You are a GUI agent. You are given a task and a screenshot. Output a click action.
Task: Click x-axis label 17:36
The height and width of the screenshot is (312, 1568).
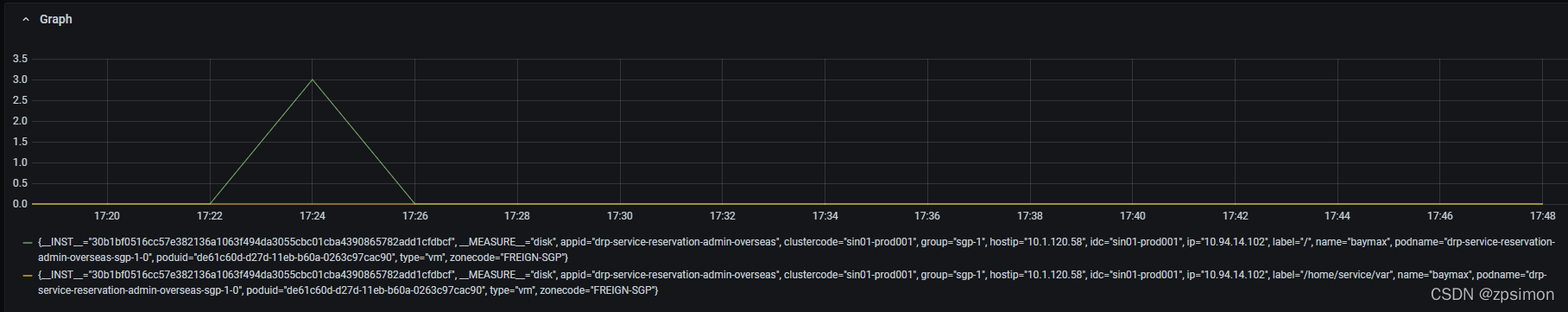coord(927,216)
